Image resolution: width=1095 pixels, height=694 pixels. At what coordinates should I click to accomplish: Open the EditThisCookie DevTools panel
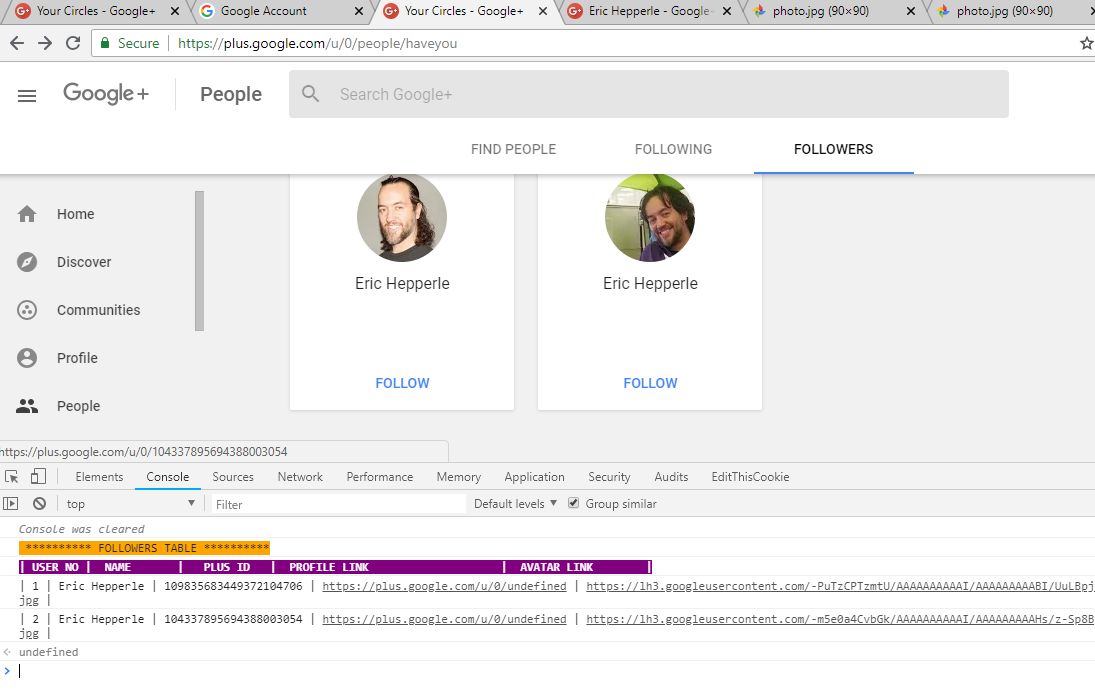pyautogui.click(x=750, y=477)
